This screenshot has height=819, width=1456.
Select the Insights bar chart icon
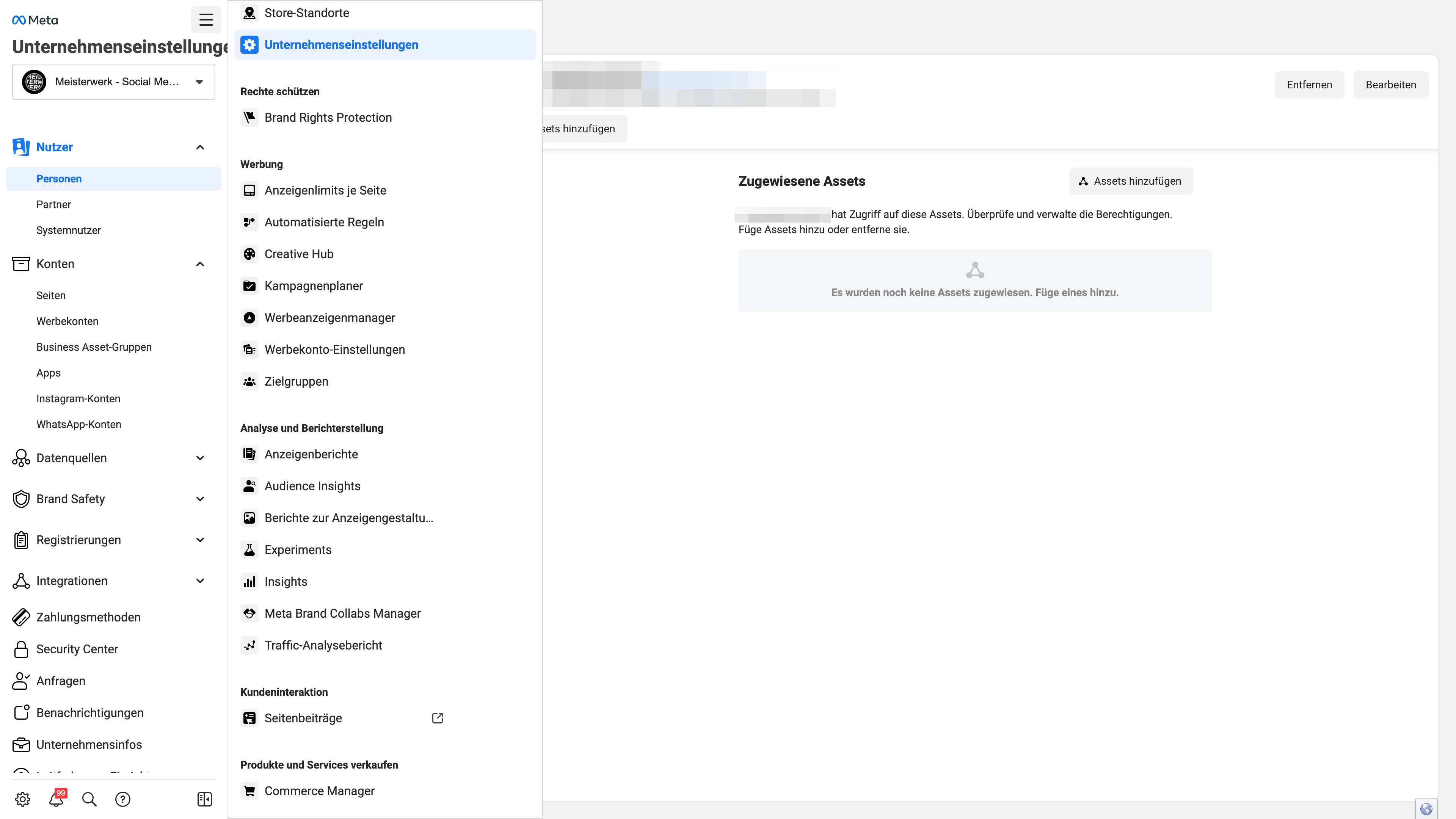(x=249, y=581)
